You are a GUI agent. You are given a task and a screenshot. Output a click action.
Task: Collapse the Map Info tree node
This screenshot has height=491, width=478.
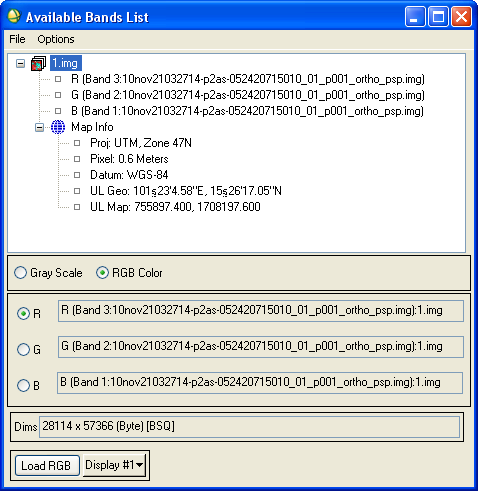coord(39,127)
